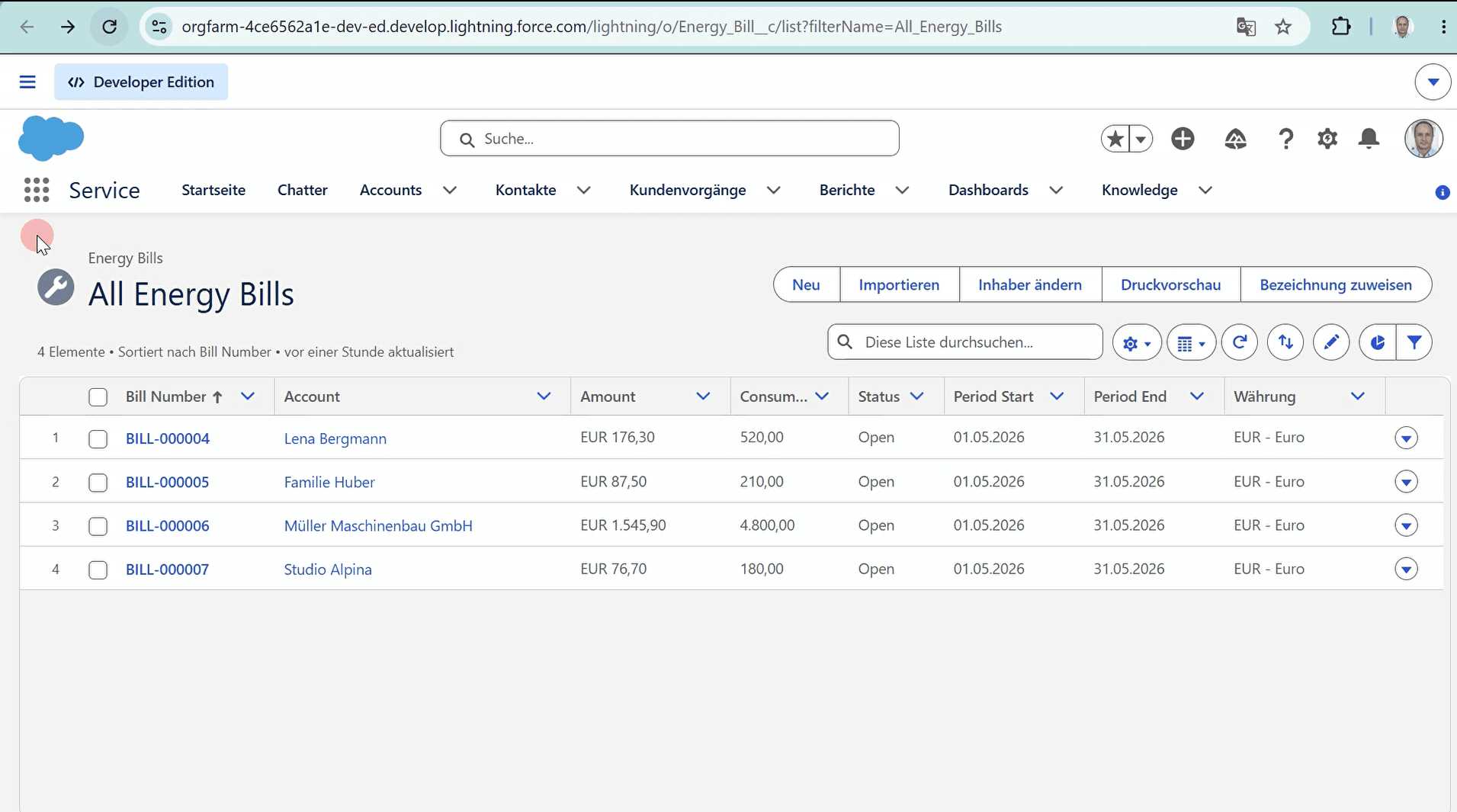
Task: Open the list view controls gear
Action: tap(1137, 342)
